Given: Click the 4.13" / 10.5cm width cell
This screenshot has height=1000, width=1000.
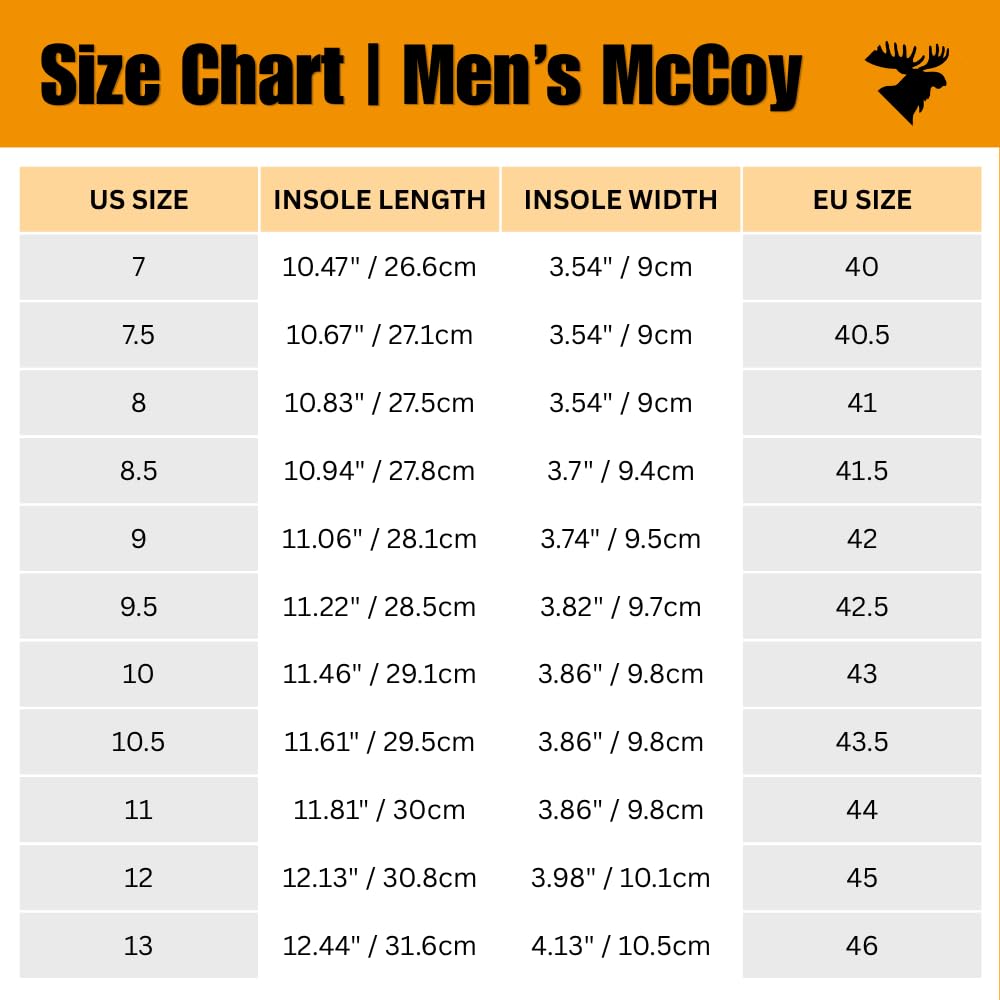Looking at the screenshot, I should pos(621,946).
